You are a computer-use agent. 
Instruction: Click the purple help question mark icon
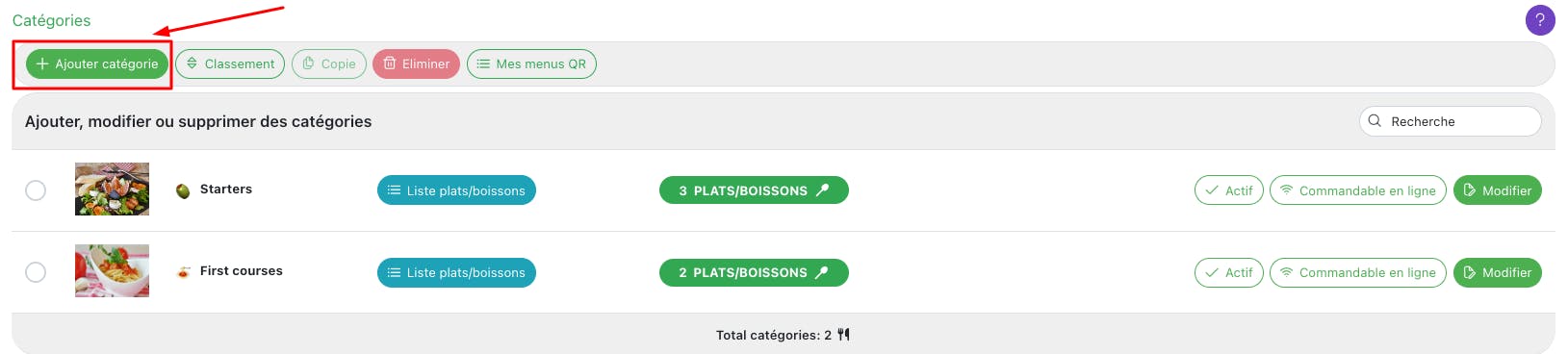point(1540,20)
